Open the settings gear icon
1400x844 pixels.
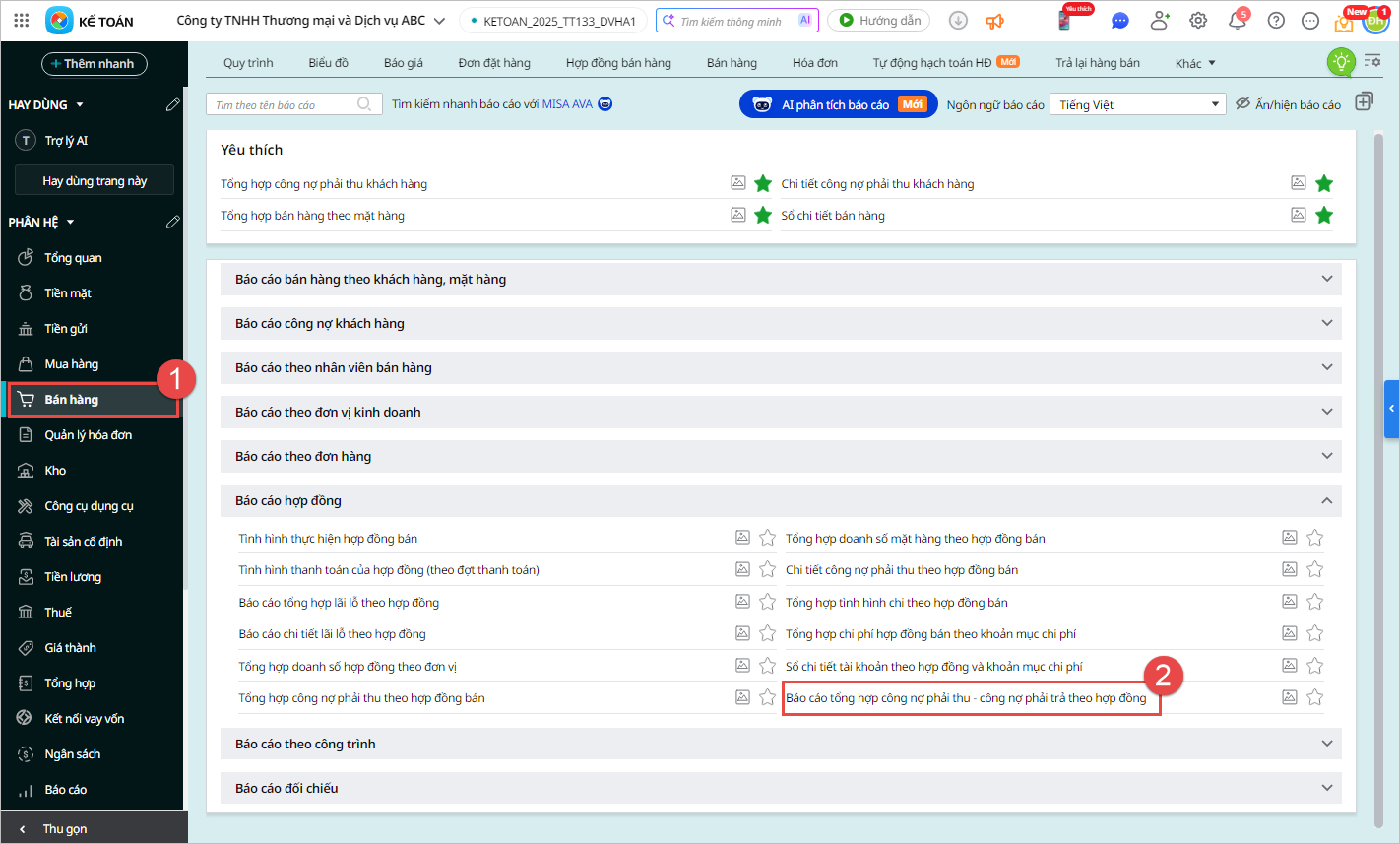(x=1198, y=21)
